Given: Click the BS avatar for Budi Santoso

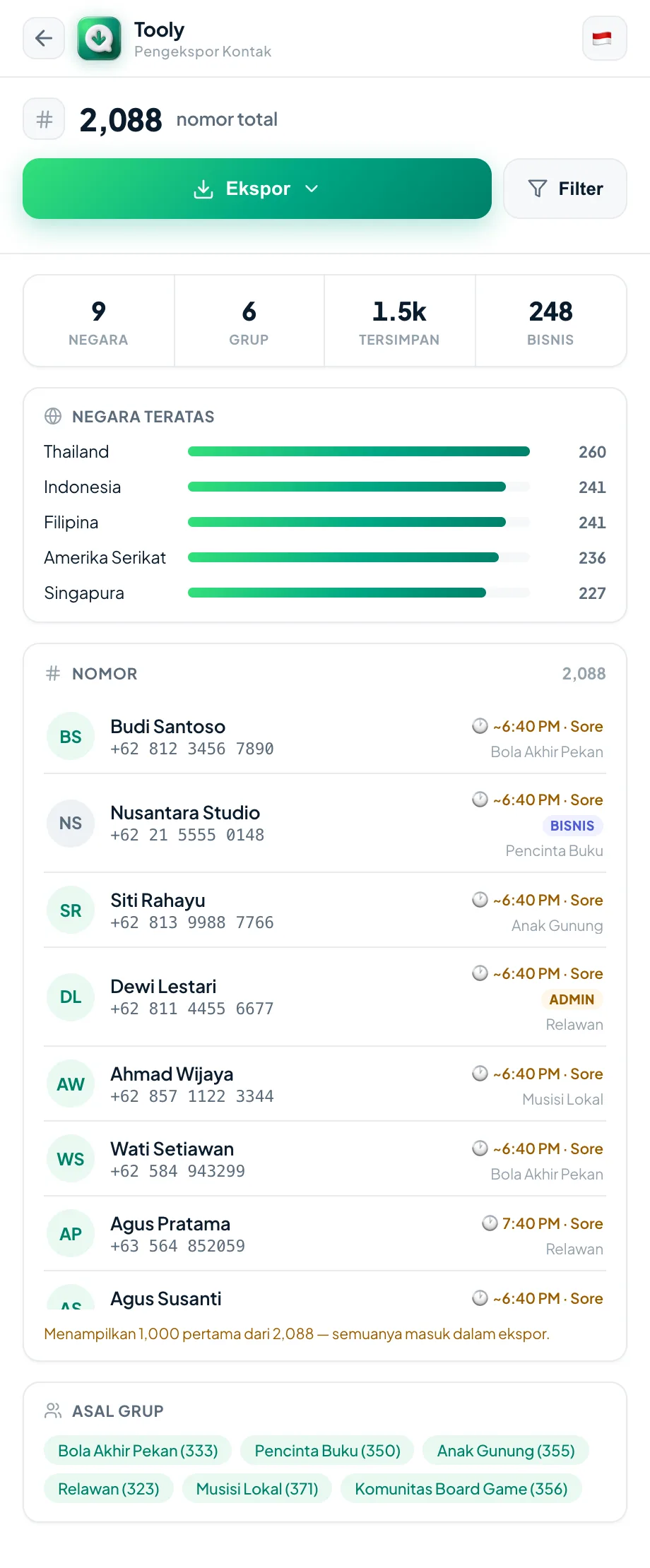Looking at the screenshot, I should click(71, 737).
